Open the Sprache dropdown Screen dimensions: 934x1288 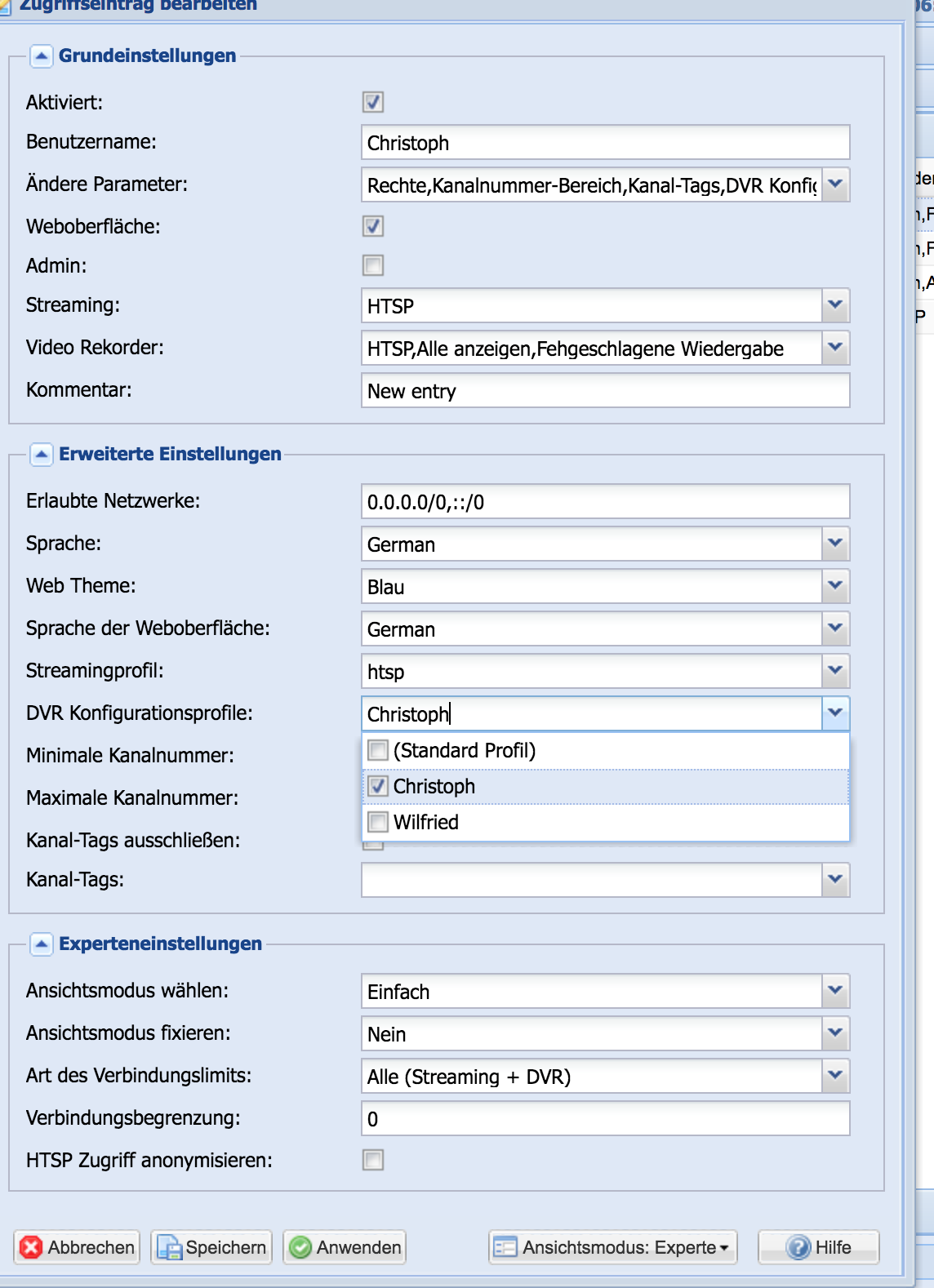pyautogui.click(x=835, y=544)
